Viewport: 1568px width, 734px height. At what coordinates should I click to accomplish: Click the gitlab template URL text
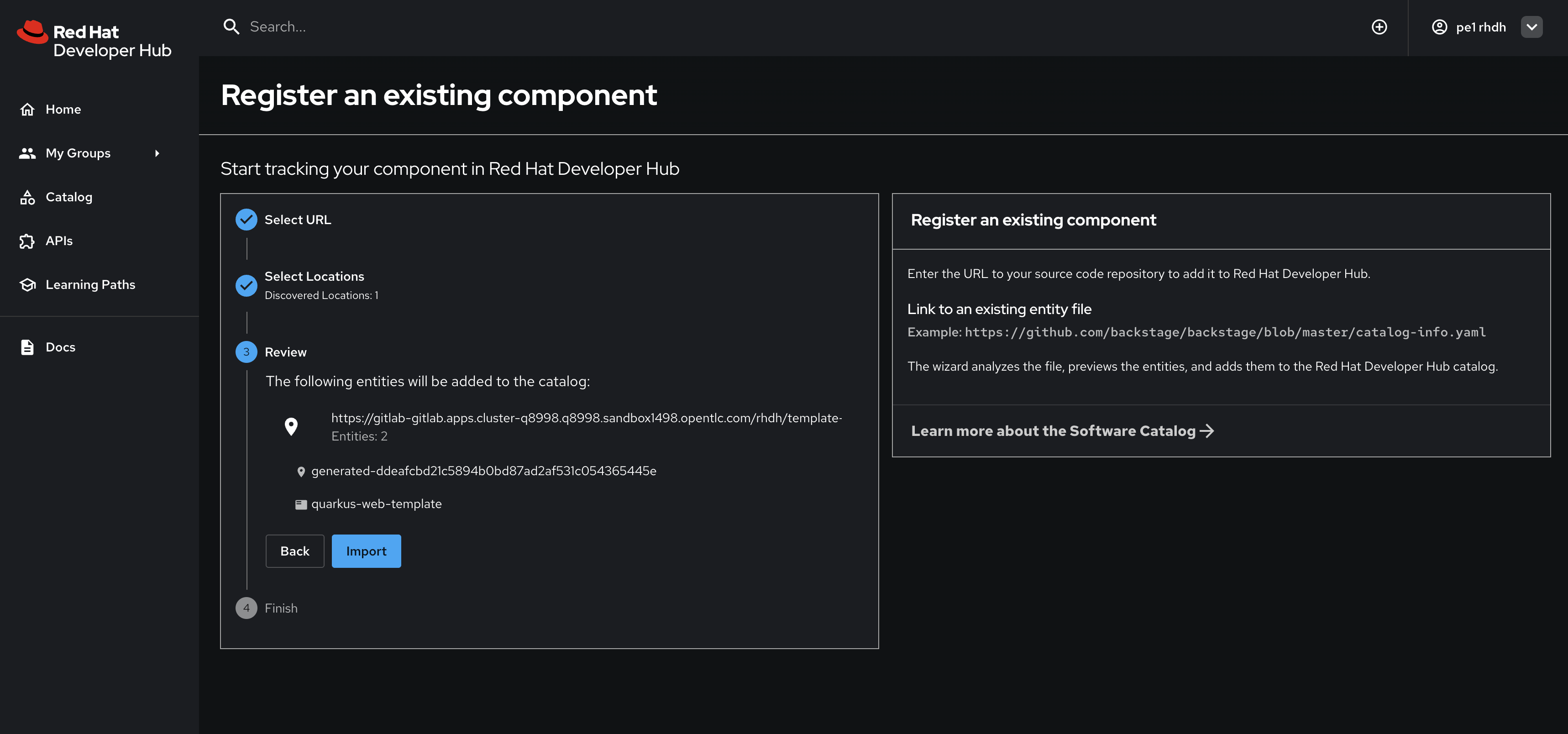coord(587,418)
